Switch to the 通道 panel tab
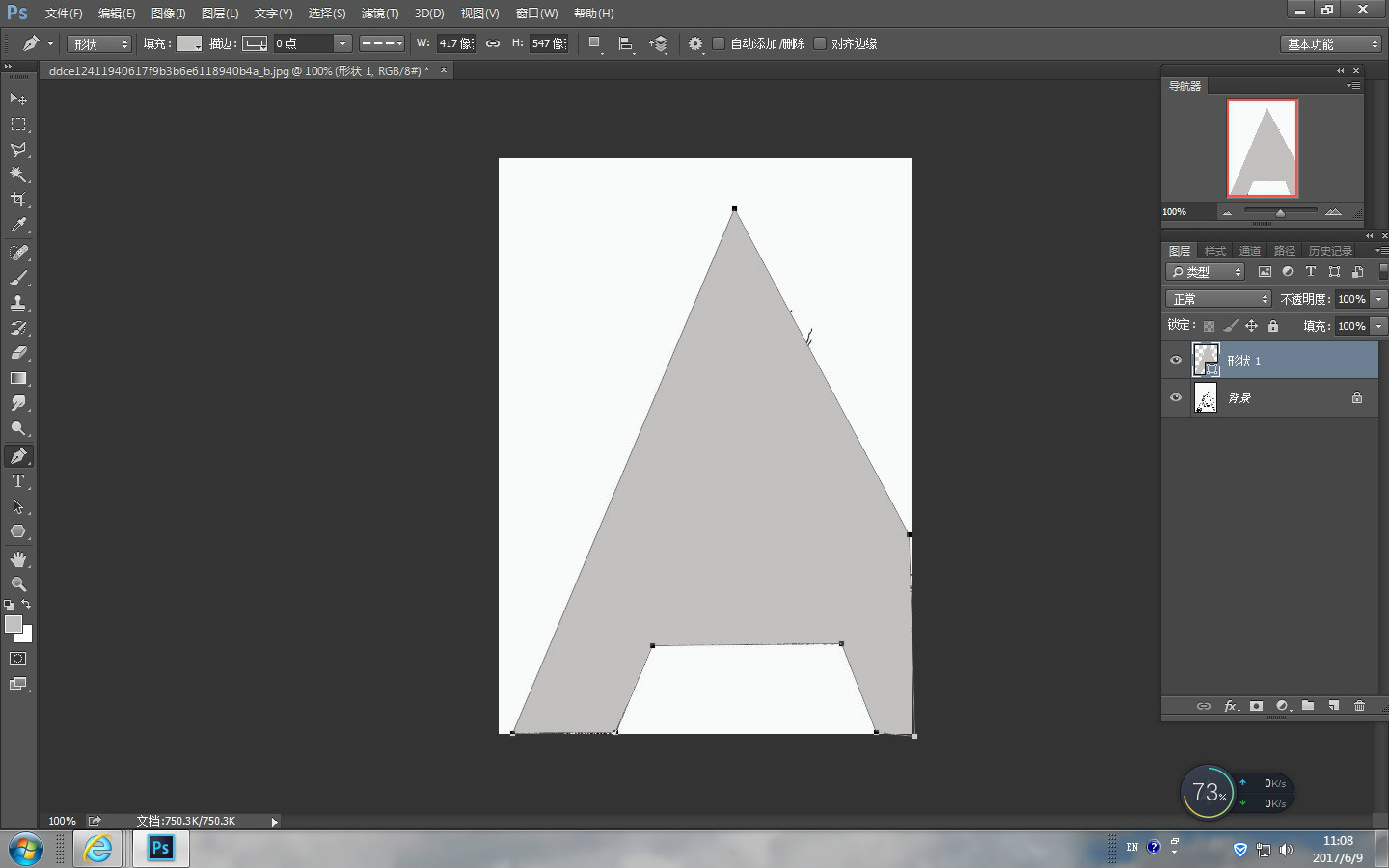 pos(1249,250)
